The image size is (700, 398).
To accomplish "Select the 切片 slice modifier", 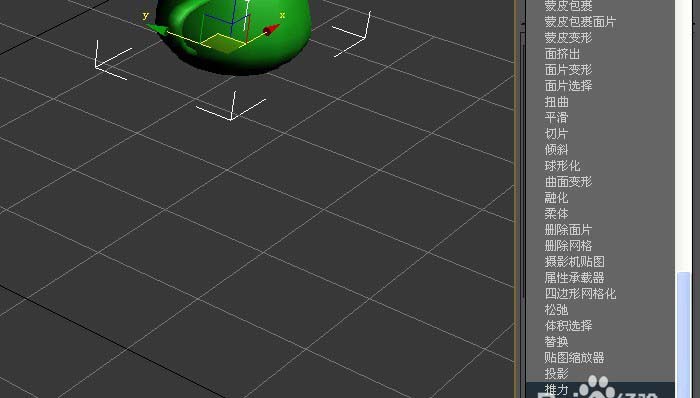I will [x=557, y=134].
